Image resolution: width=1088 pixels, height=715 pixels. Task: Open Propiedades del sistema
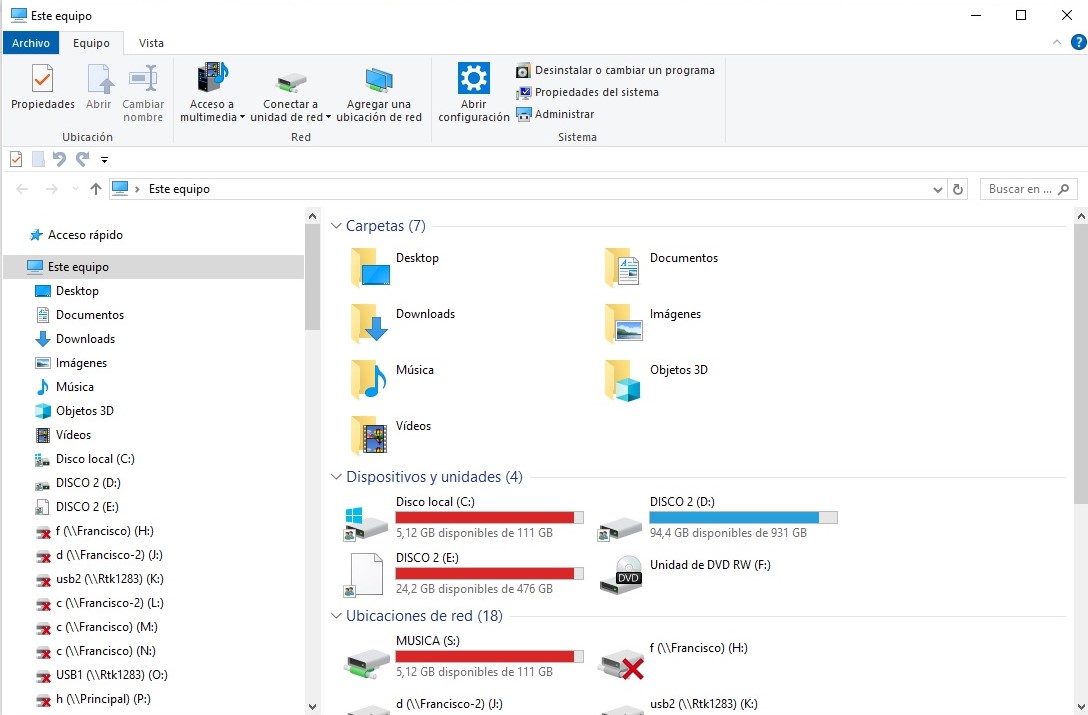click(587, 92)
